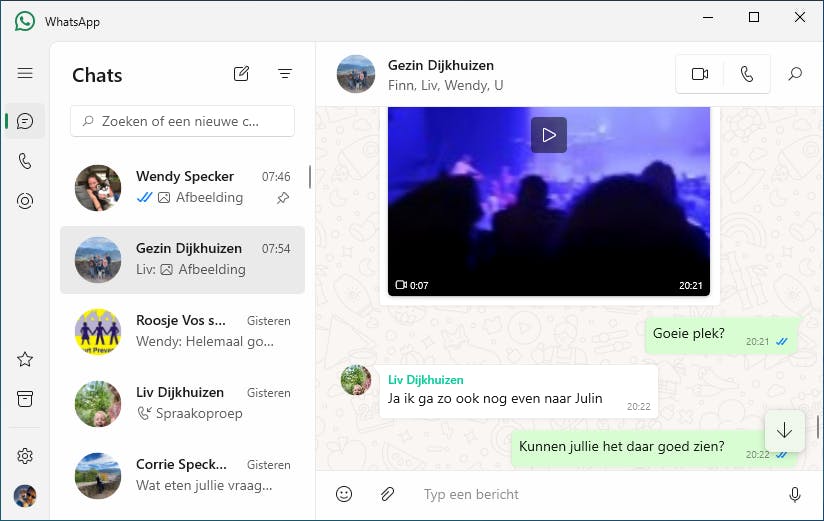
Task: Open the Chats tab in sidebar
Action: tap(25, 121)
